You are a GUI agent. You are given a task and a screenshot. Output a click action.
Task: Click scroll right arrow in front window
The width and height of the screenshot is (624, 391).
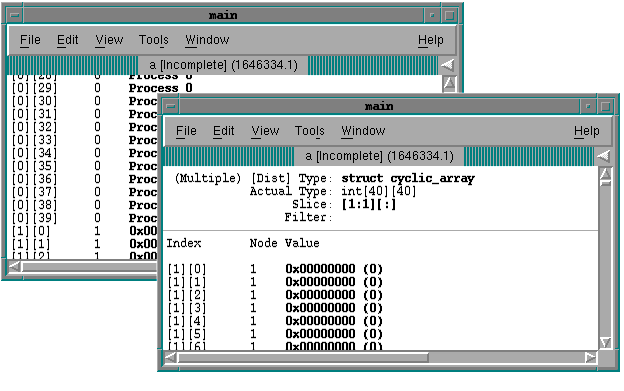pyautogui.click(x=591, y=358)
